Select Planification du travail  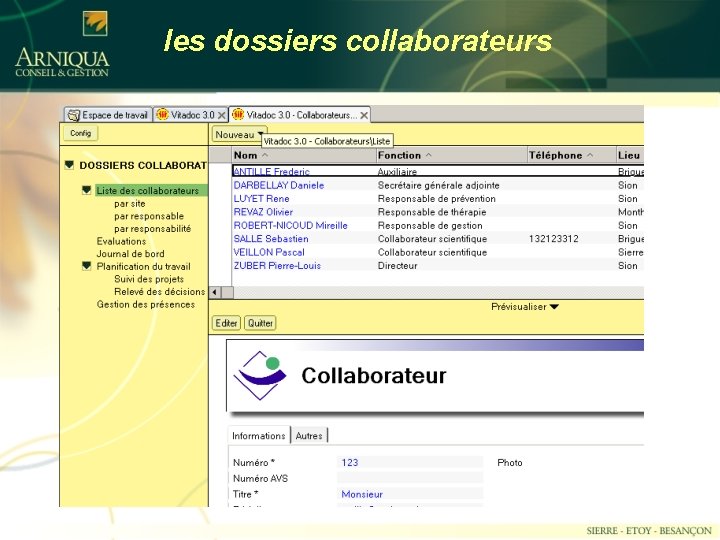143,266
